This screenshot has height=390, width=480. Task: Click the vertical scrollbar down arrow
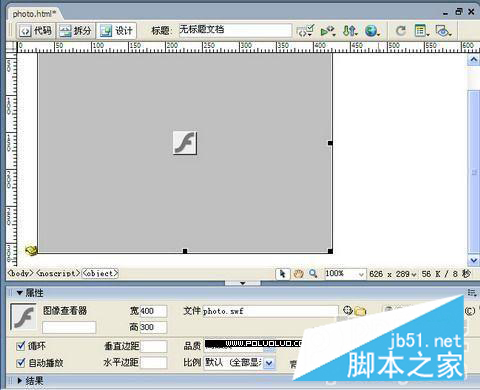coord(473,260)
